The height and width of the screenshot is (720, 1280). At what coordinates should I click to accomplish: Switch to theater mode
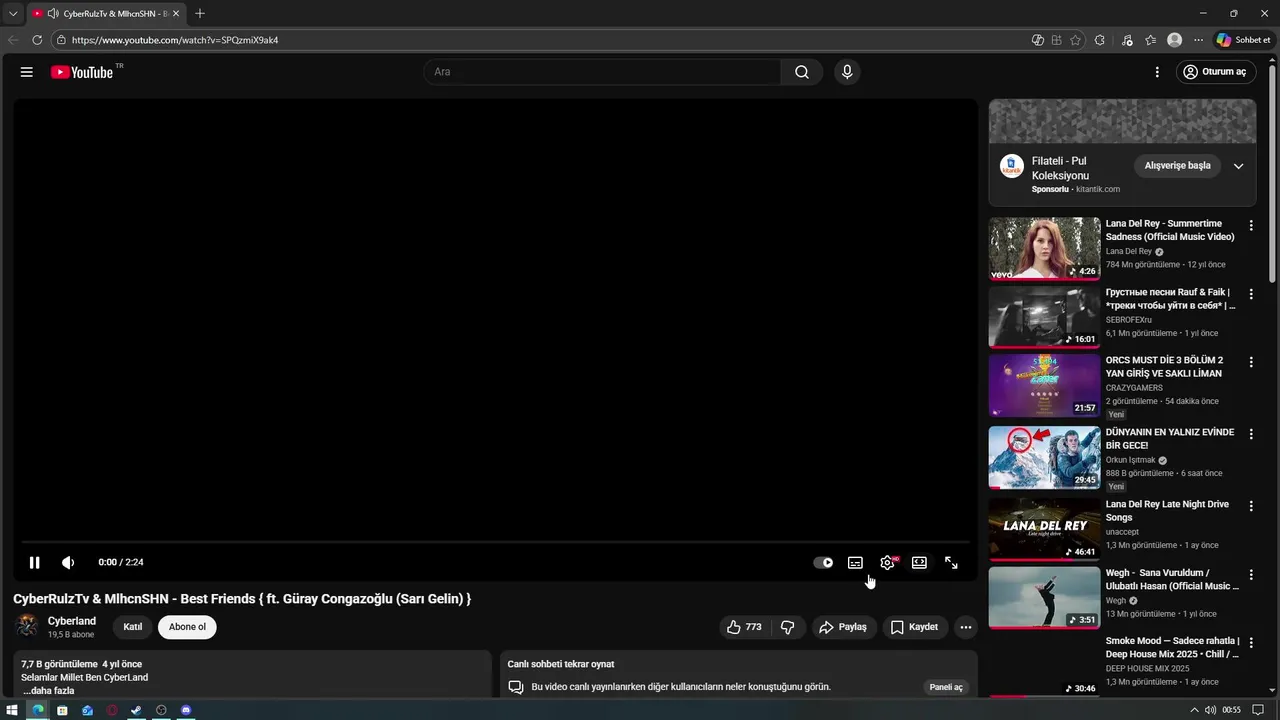(x=919, y=563)
